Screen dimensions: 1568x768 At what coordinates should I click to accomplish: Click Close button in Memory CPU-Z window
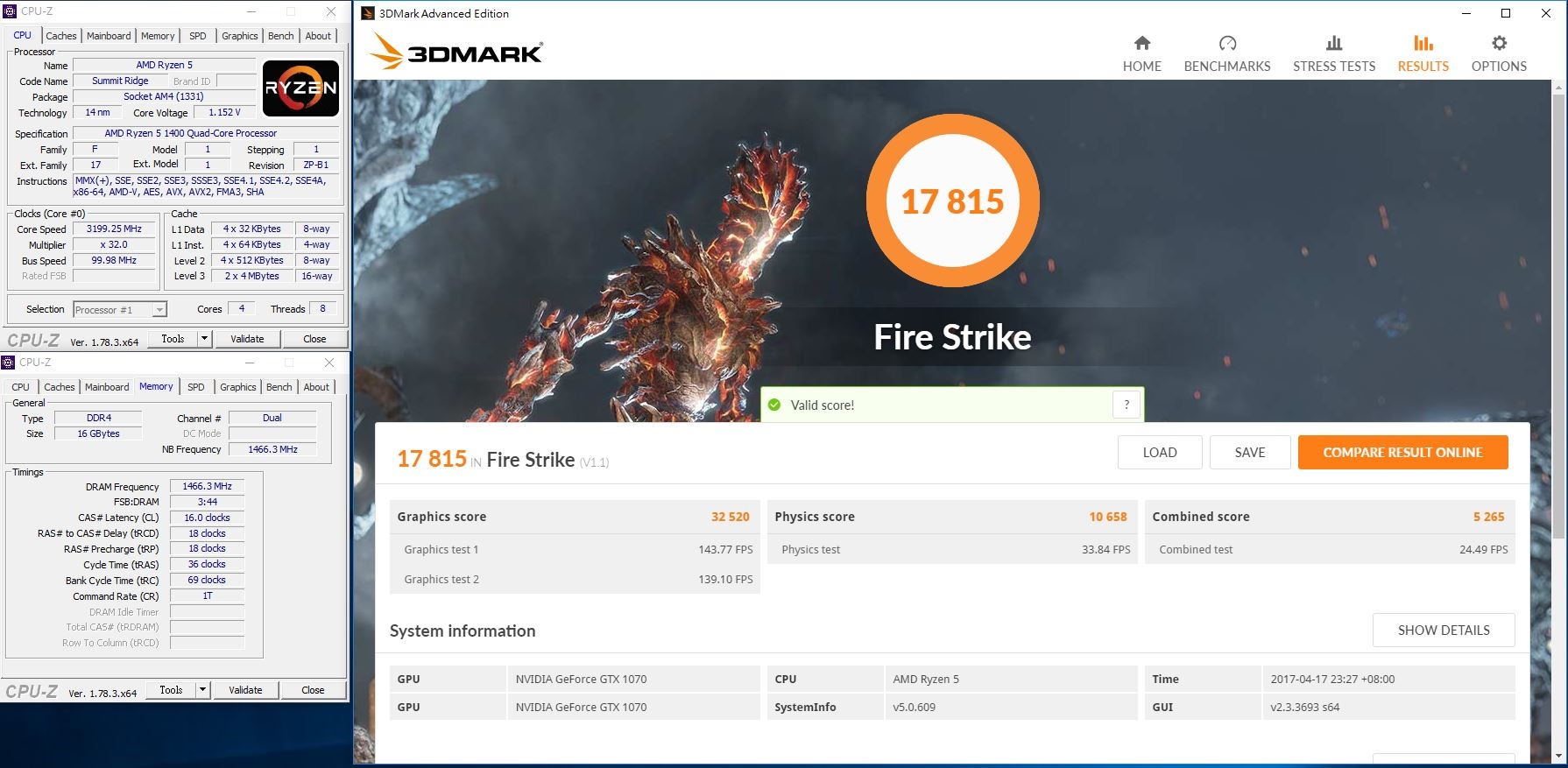[313, 690]
